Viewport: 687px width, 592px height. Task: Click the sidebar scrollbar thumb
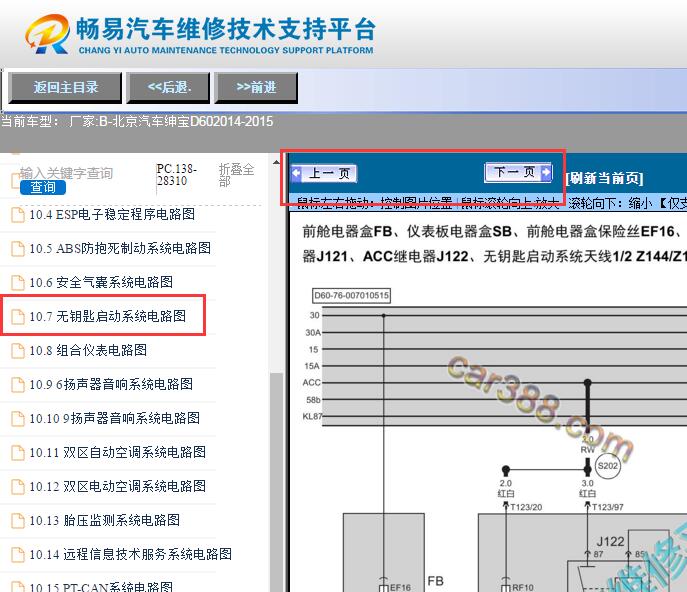pos(276,482)
